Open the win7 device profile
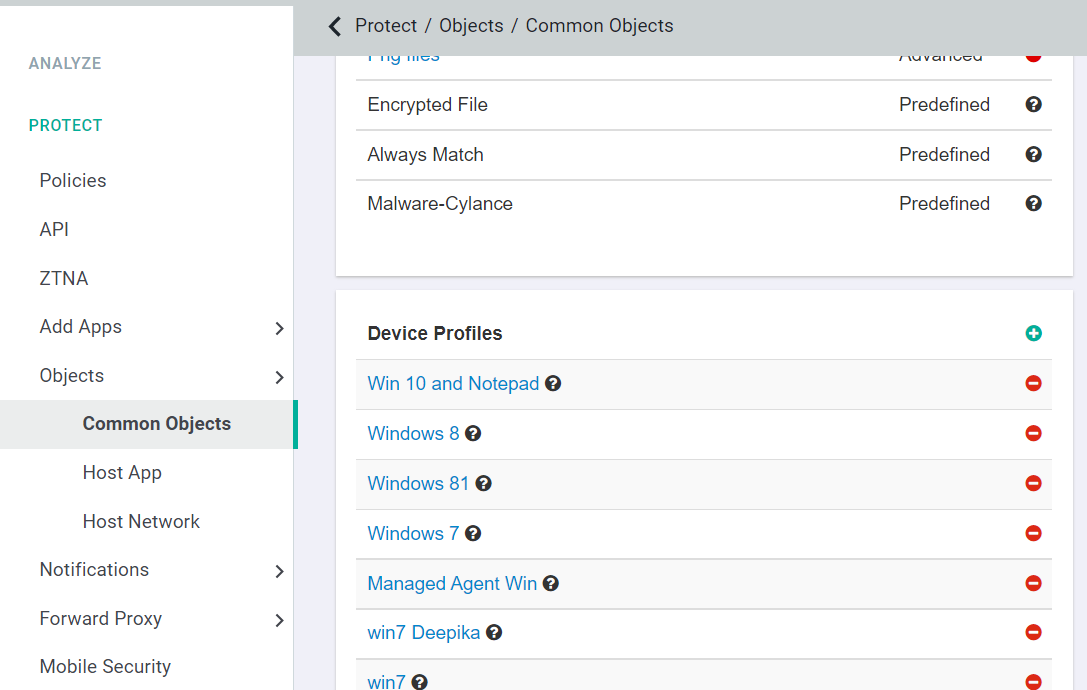The image size is (1087, 690). [x=386, y=681]
